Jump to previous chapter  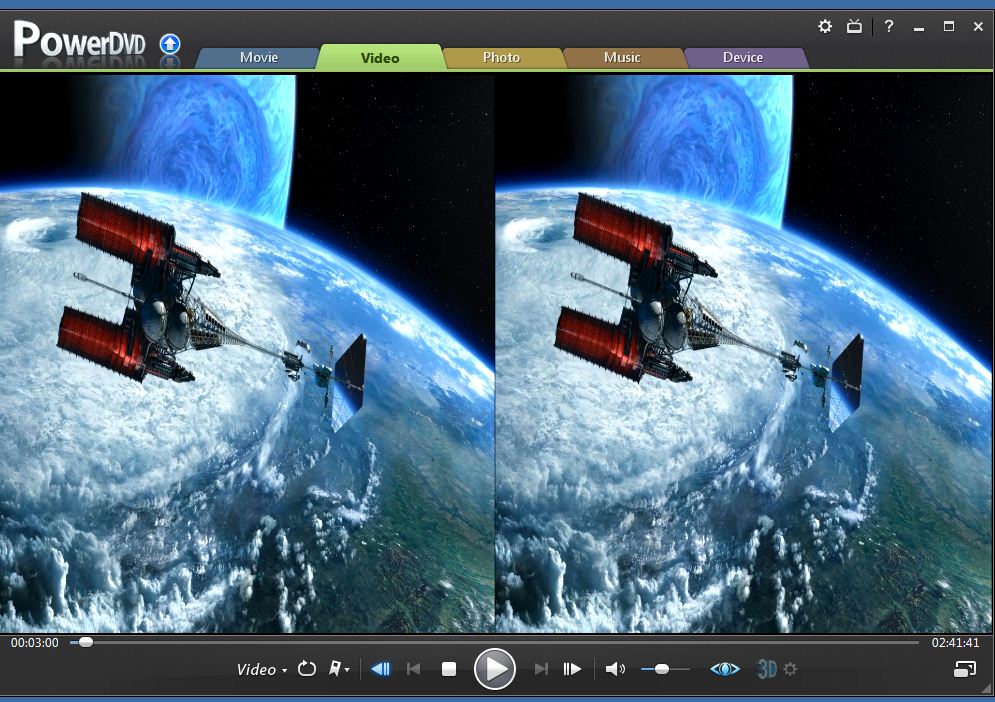pos(414,669)
